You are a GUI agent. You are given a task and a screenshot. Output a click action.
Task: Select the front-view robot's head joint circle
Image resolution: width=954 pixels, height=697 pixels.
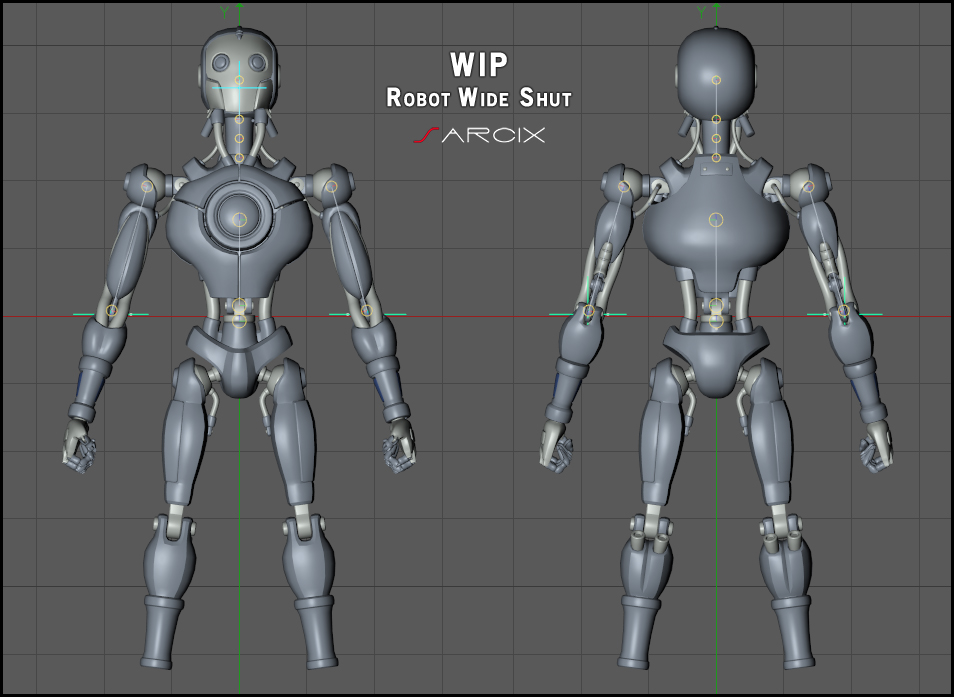pos(239,80)
